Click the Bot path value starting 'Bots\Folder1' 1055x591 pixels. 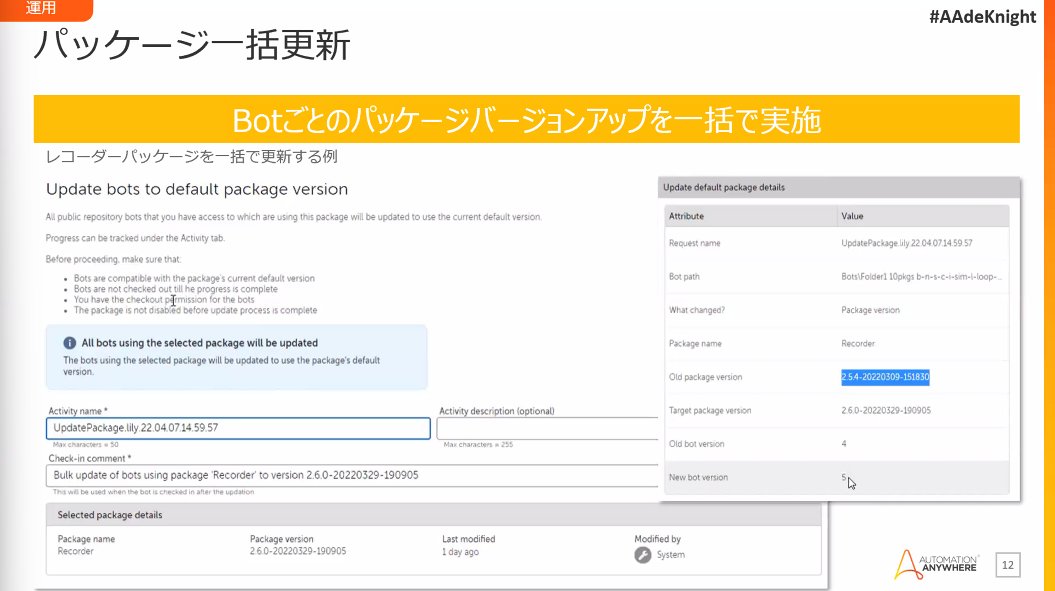pyautogui.click(x=921, y=277)
